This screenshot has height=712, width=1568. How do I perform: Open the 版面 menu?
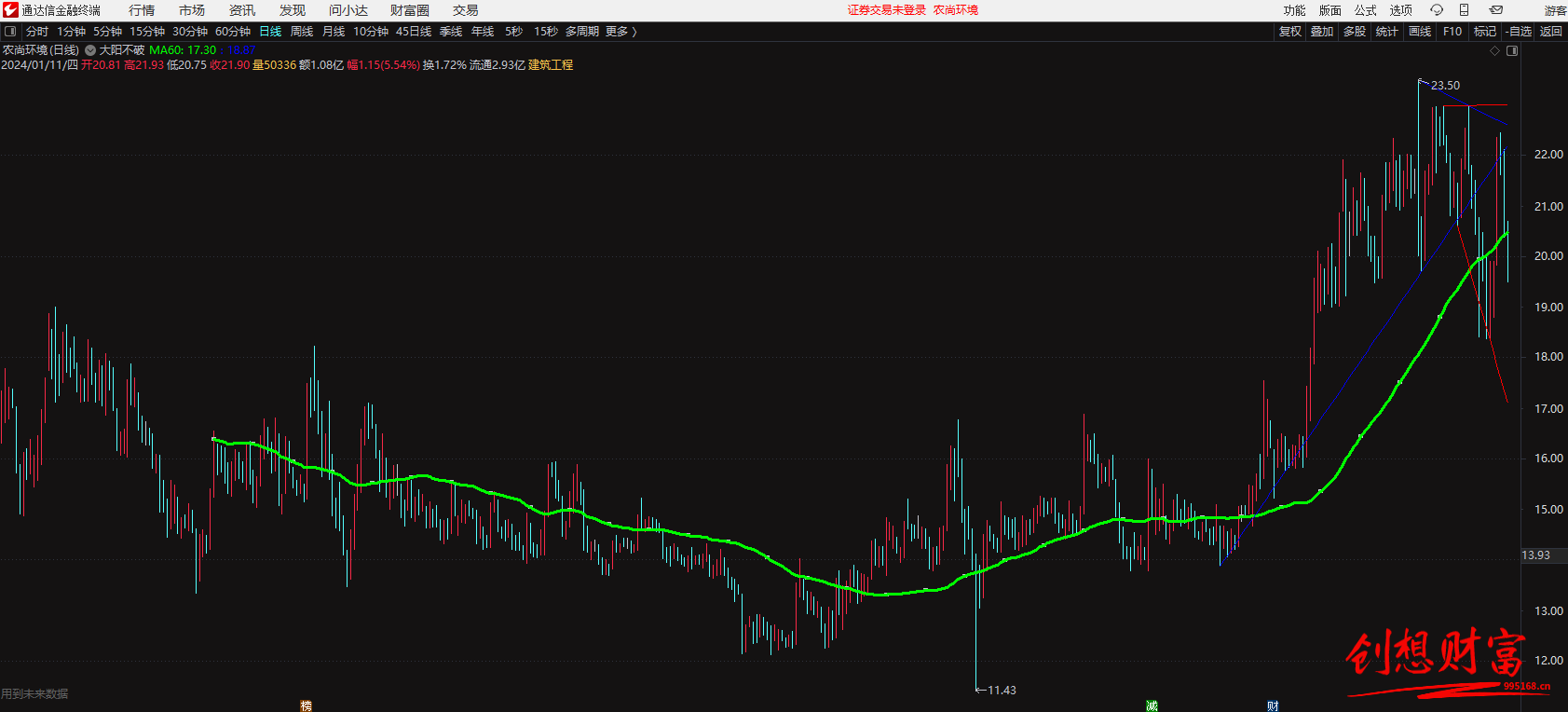click(x=1330, y=10)
